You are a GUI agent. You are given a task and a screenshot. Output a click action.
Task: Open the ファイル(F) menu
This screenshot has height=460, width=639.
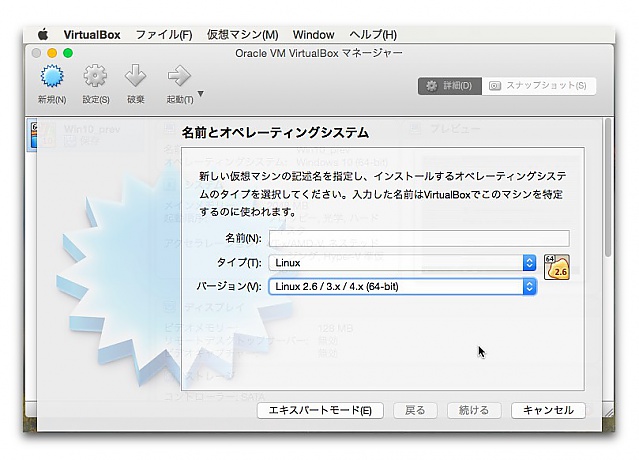[163, 34]
